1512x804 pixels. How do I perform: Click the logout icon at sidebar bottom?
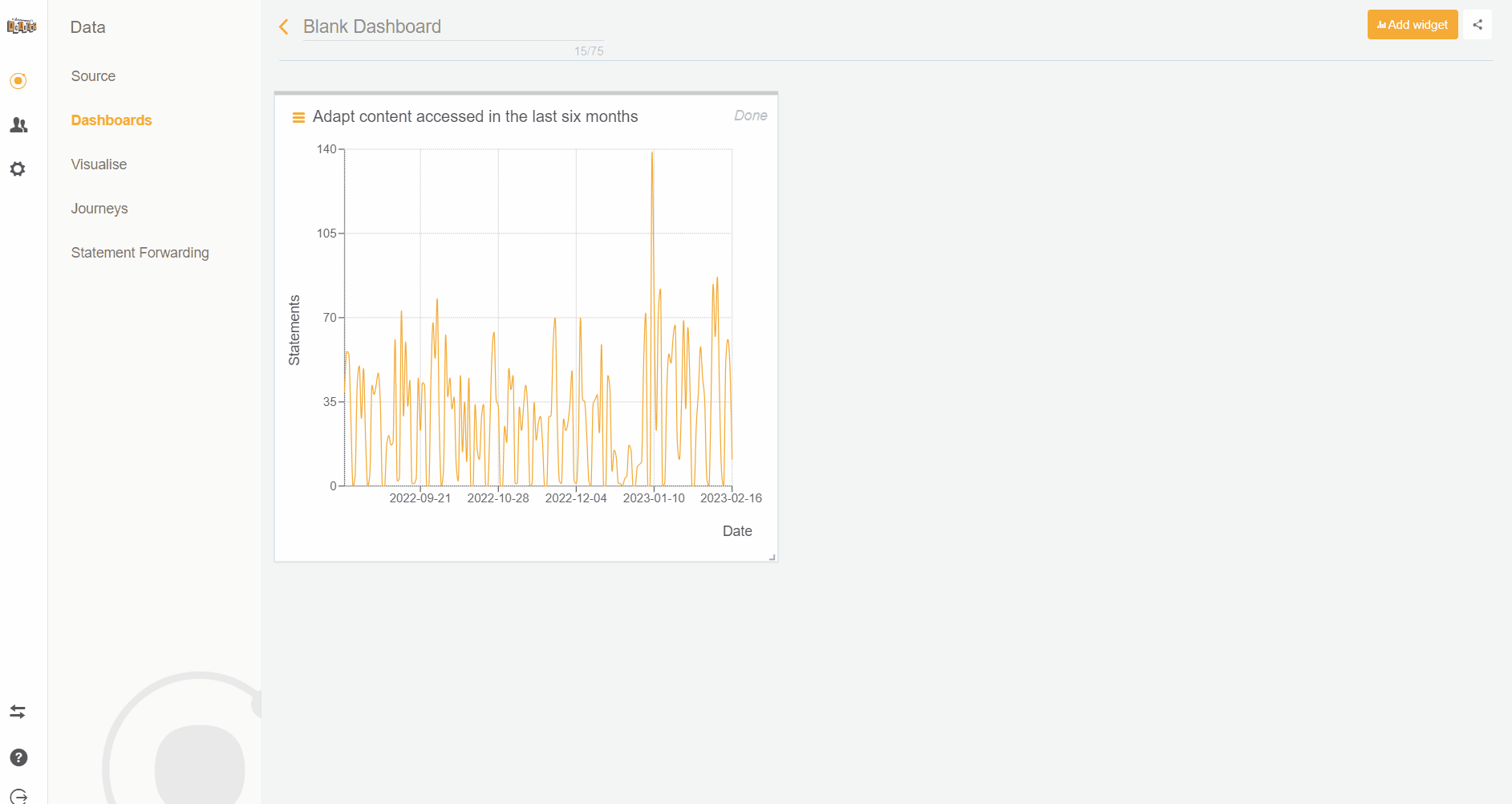tap(18, 796)
